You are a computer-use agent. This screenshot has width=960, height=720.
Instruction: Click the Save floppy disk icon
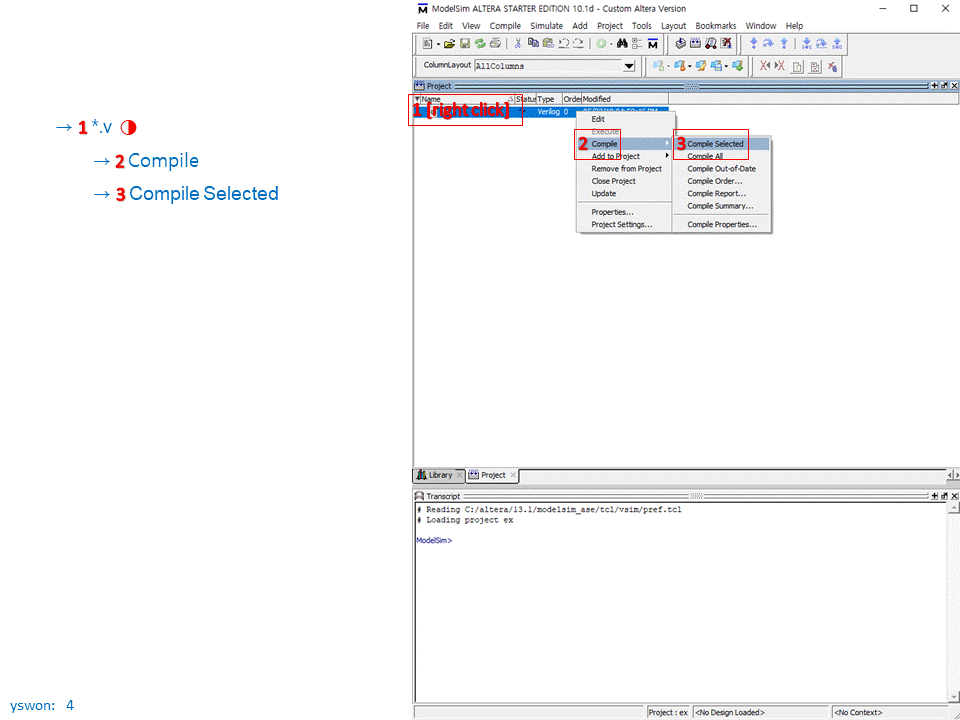pos(465,44)
